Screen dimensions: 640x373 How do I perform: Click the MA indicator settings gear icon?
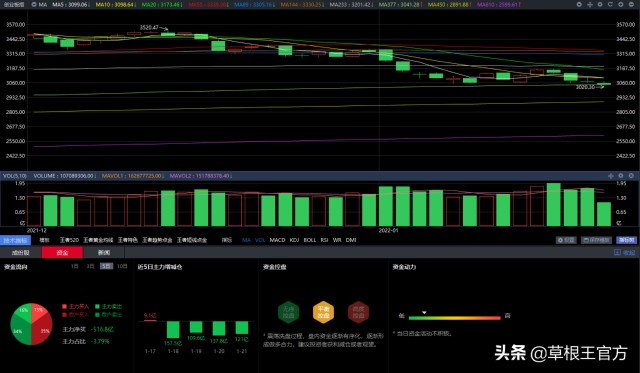tap(34, 4)
